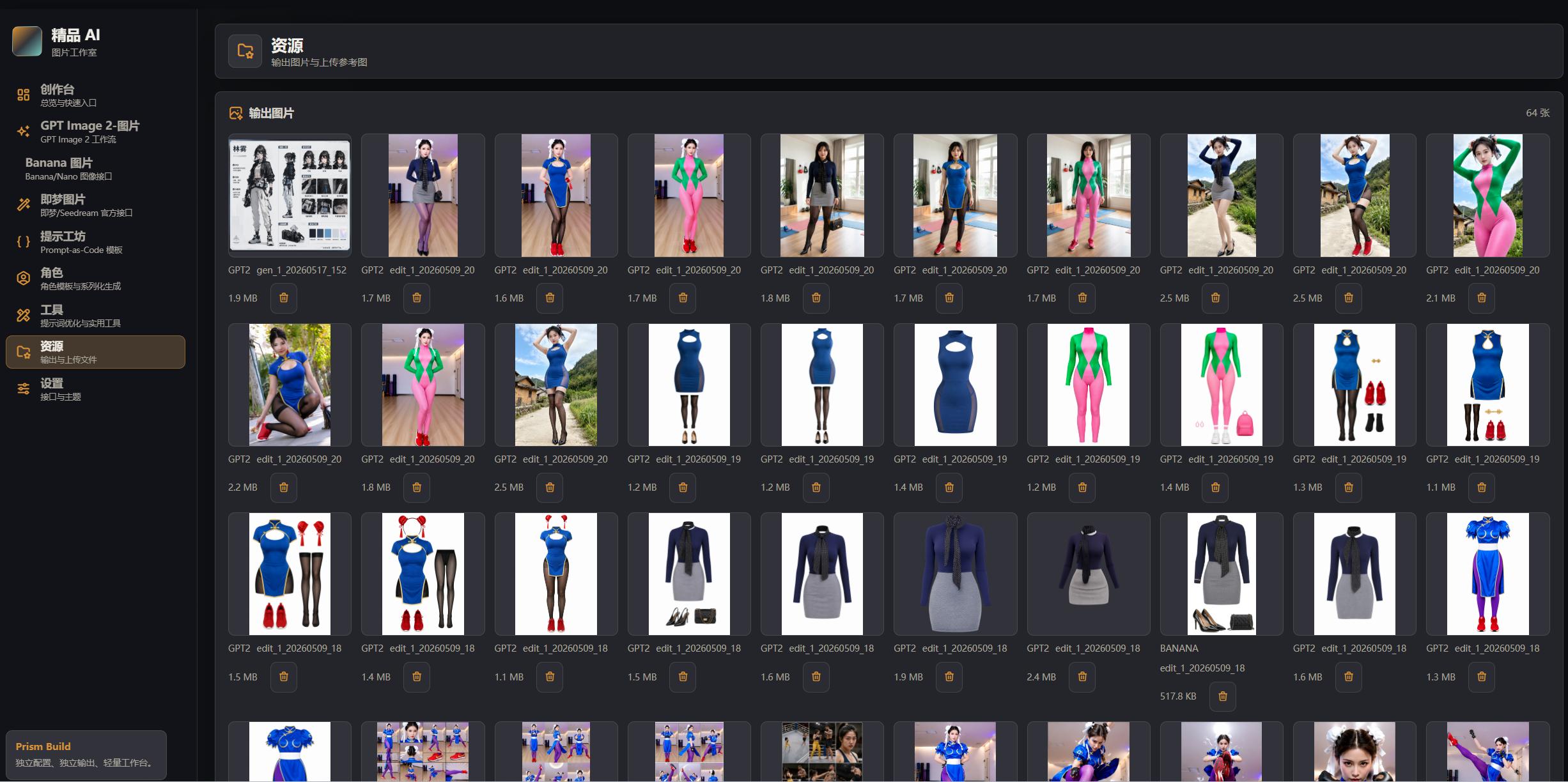The image size is (1568, 782).
Task: Delete the GPT2 gen_1_20260517_152 image
Action: 284,298
